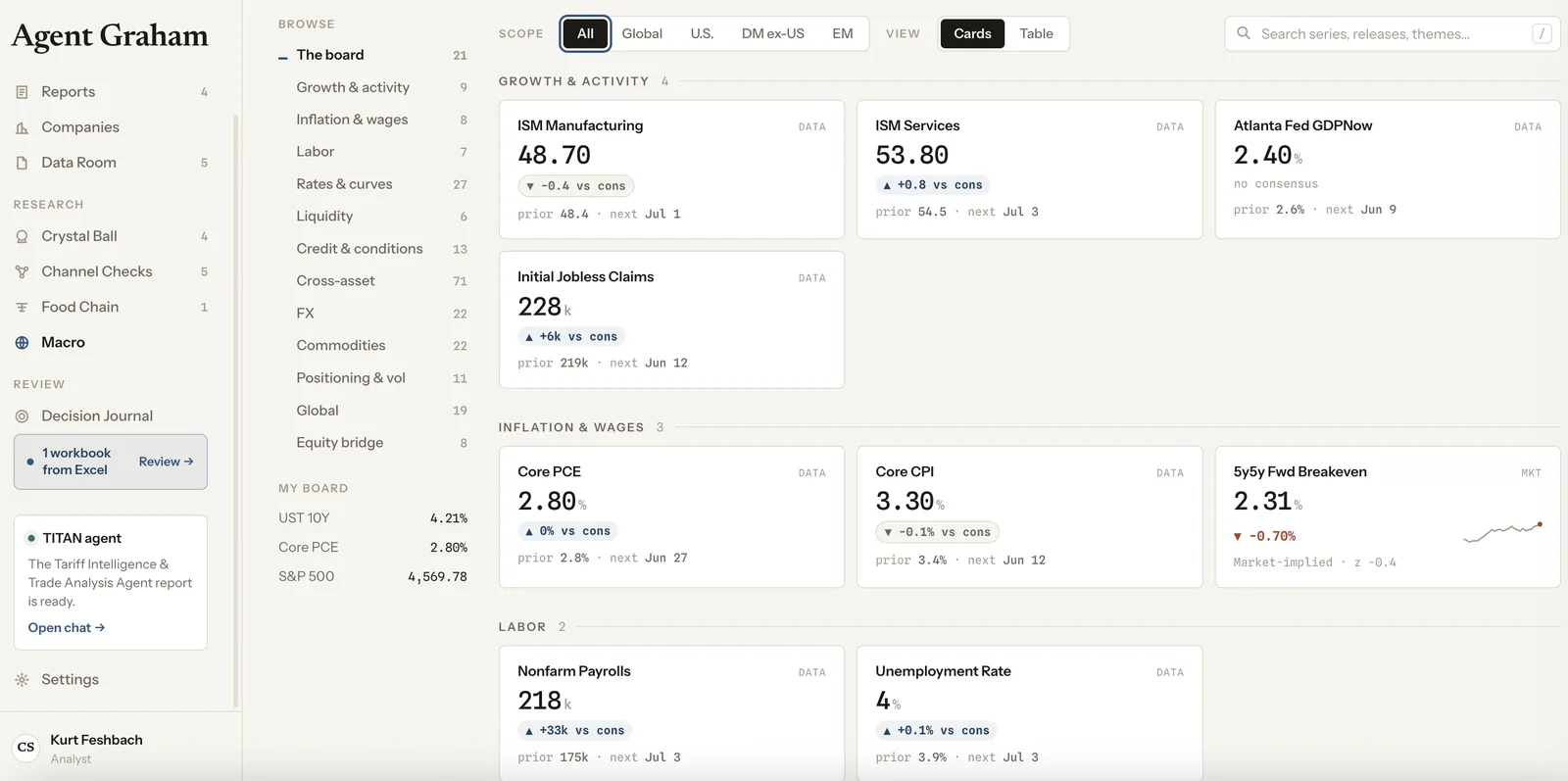Open Settings gear icon
1568x781 pixels.
22,679
